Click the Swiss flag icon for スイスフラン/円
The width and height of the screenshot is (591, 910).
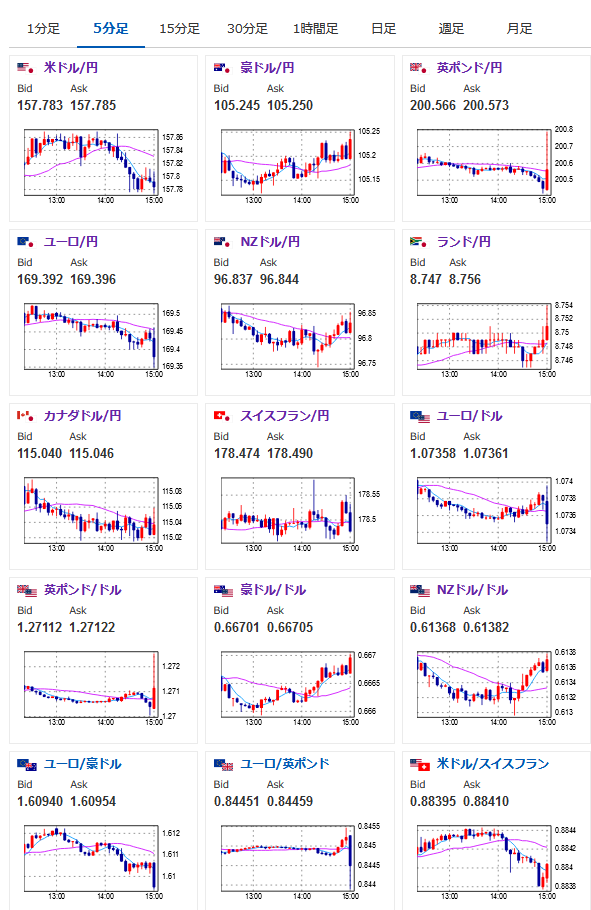(223, 416)
